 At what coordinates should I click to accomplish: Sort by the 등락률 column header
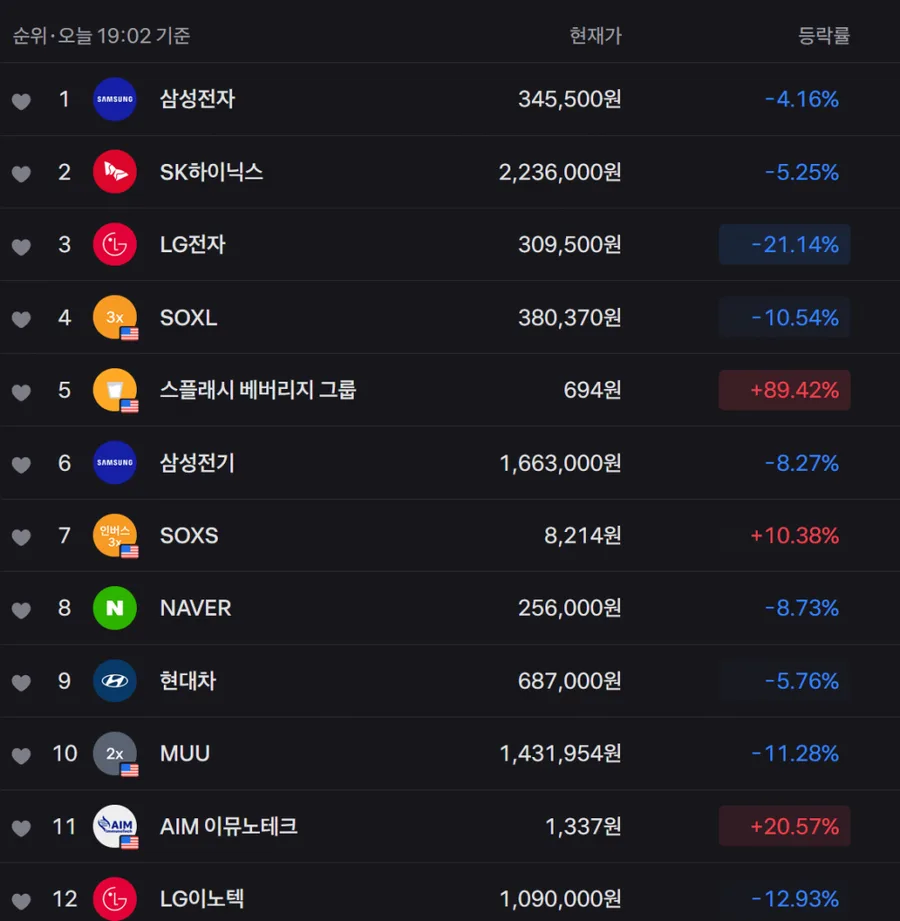tap(824, 36)
